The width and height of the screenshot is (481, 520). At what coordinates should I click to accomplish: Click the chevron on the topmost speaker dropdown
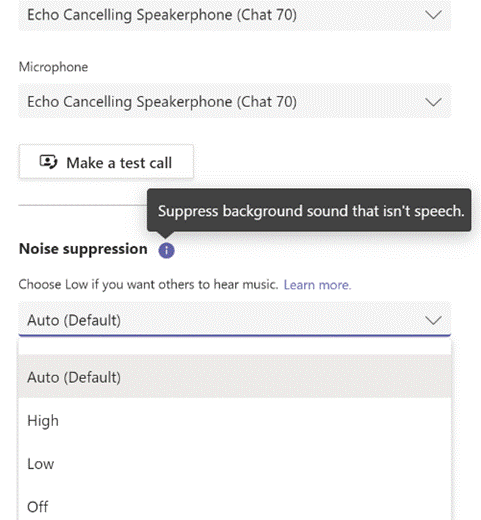[x=433, y=15]
